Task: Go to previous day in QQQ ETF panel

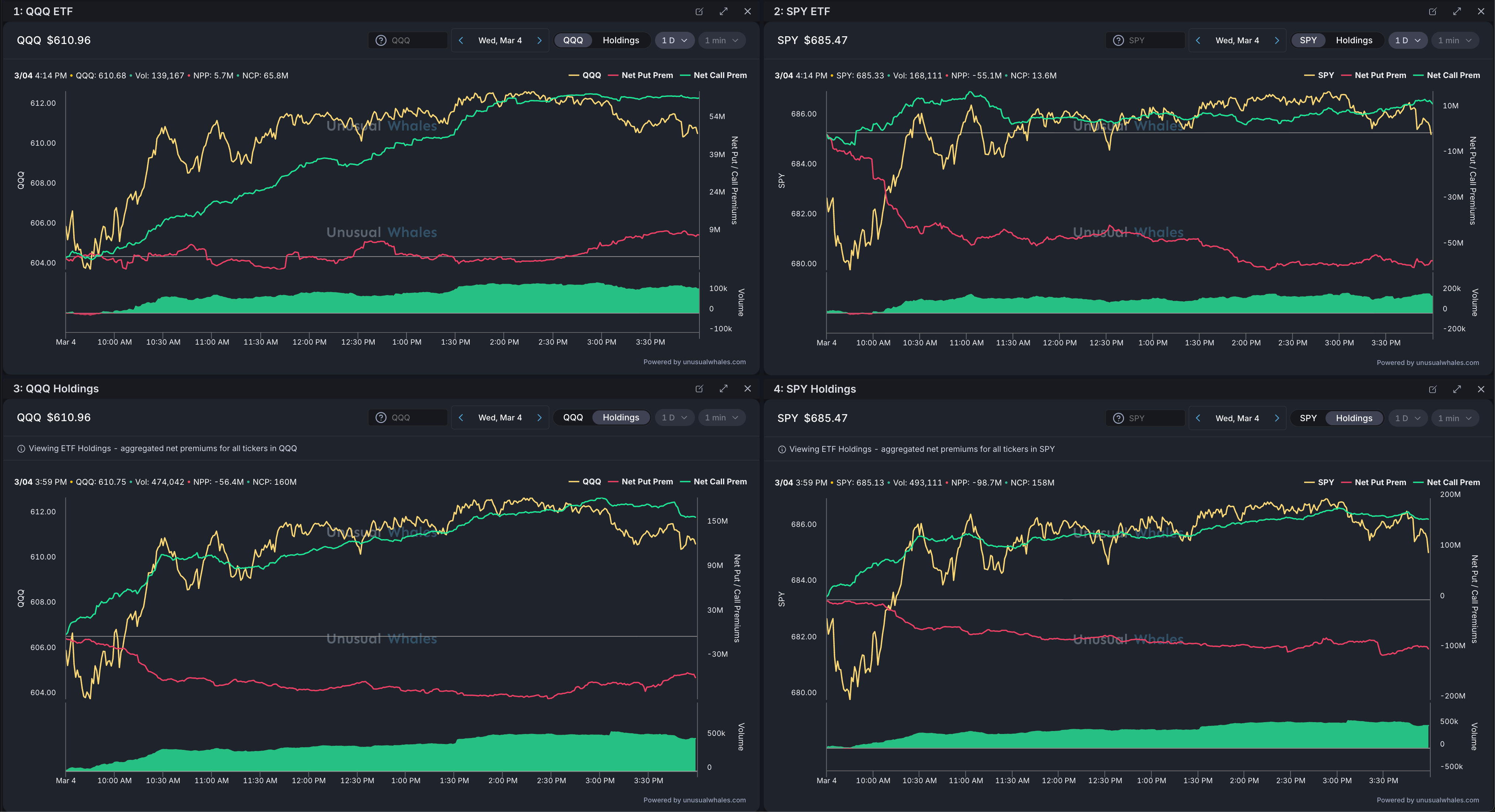Action: coord(461,41)
